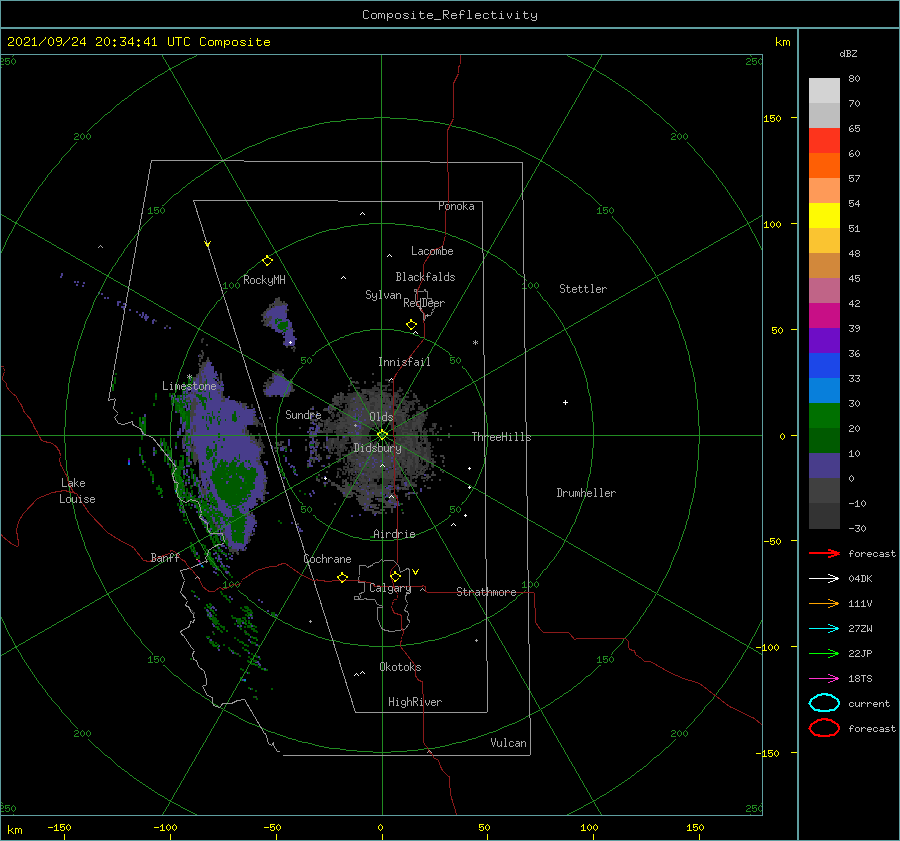Image resolution: width=900 pixels, height=841 pixels.
Task: Click the yellow diamond marker near Cochrane
Action: pos(343,577)
